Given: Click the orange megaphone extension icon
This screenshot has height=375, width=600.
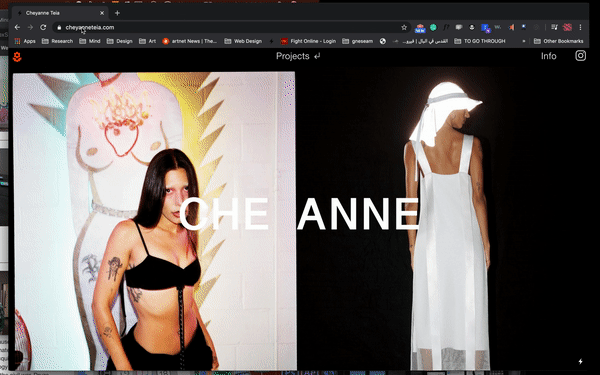Looking at the screenshot, I should 511,27.
